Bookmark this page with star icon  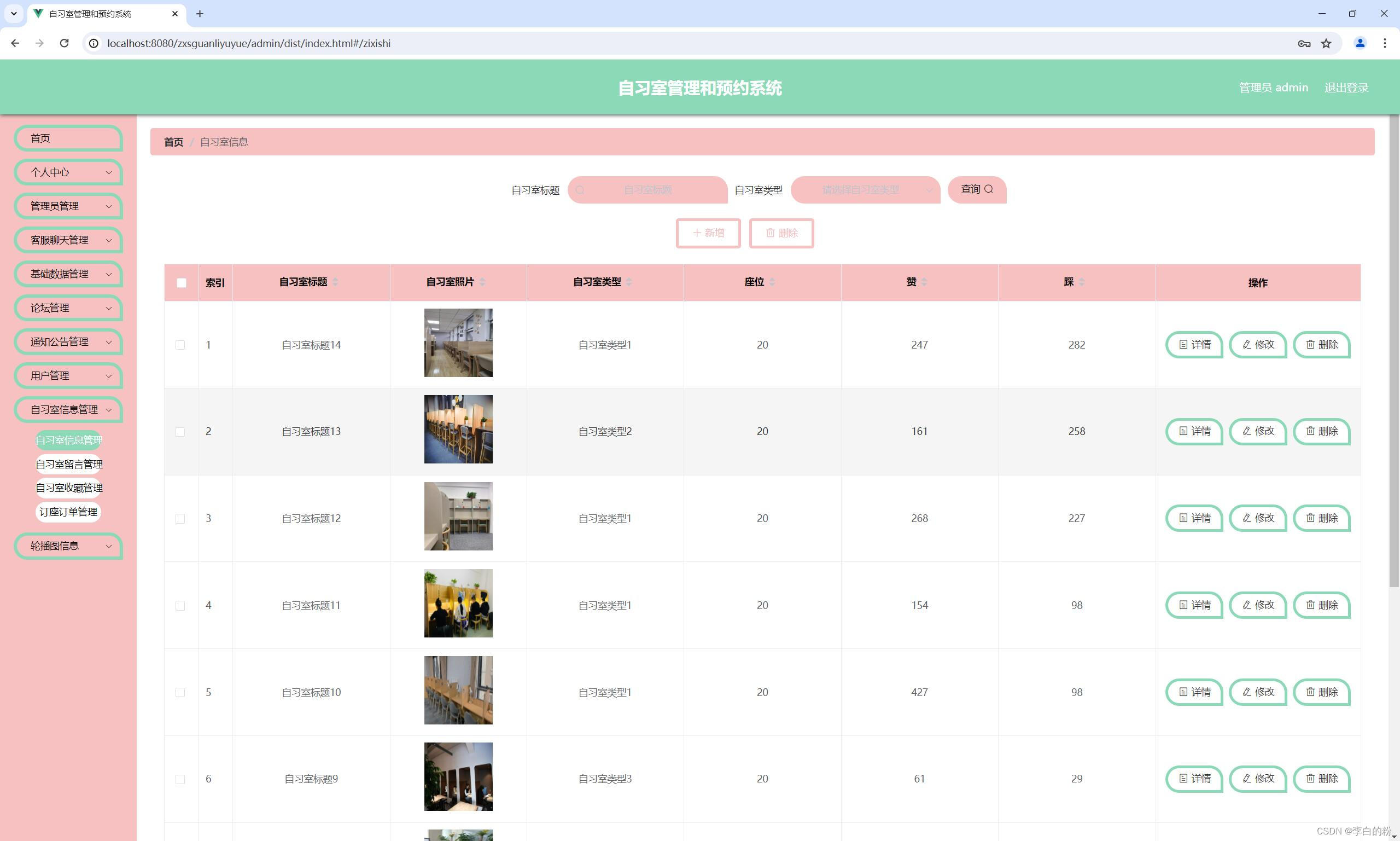point(1326,44)
